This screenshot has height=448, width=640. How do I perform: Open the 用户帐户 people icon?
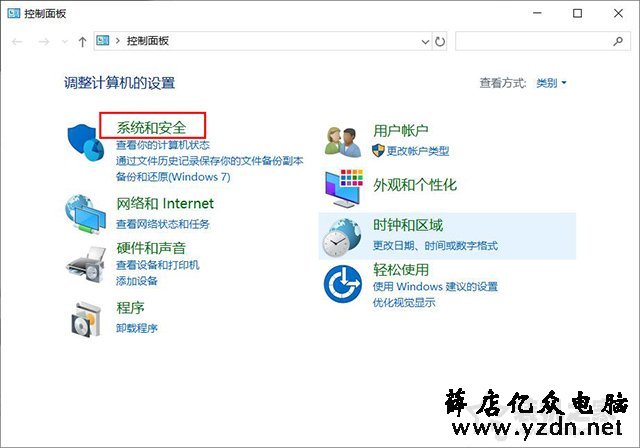tap(342, 142)
